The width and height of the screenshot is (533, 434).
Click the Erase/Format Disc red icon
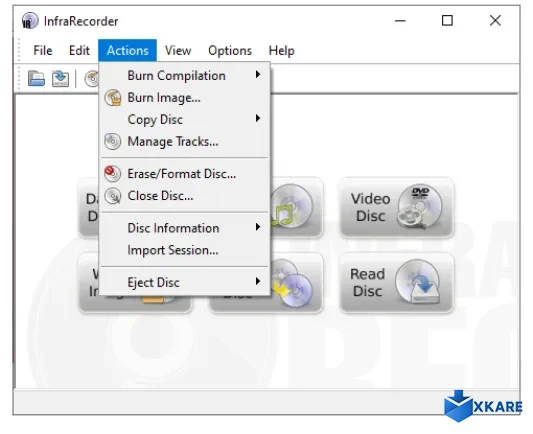point(113,174)
